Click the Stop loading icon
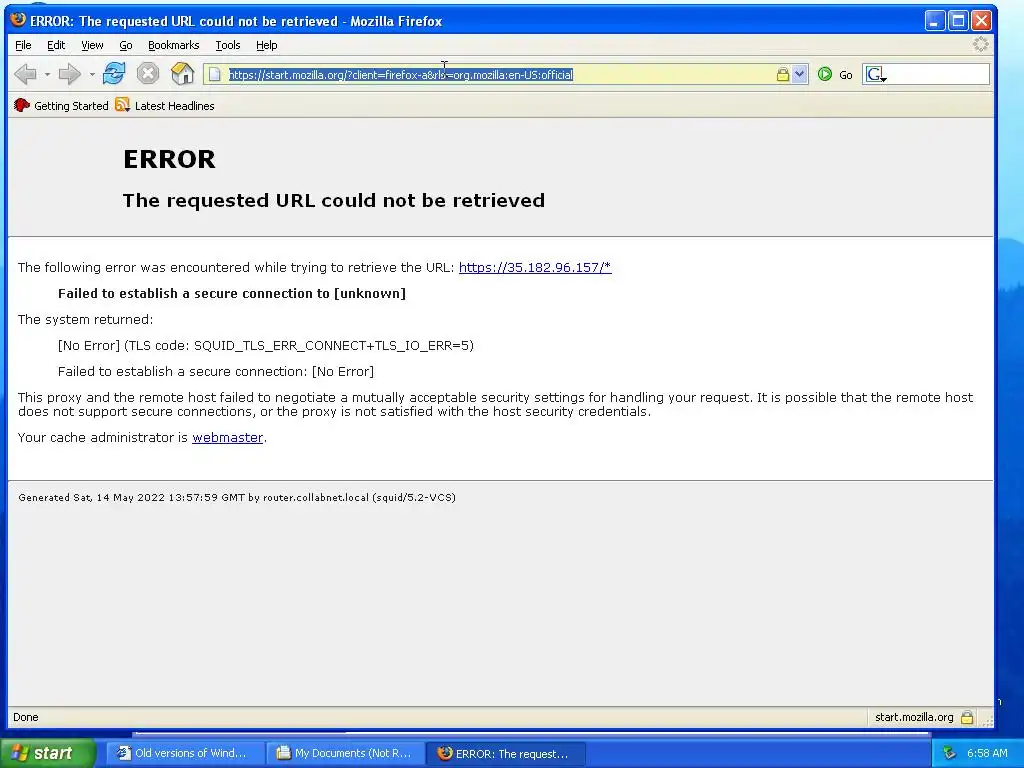1024x768 pixels. click(x=148, y=73)
